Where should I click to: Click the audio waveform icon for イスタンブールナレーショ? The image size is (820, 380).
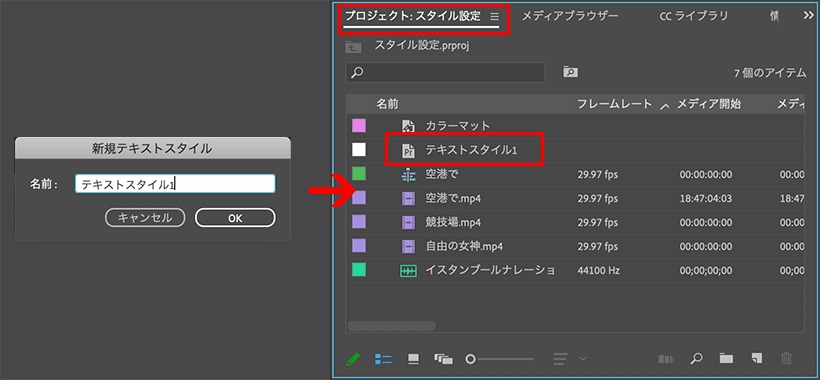point(408,271)
